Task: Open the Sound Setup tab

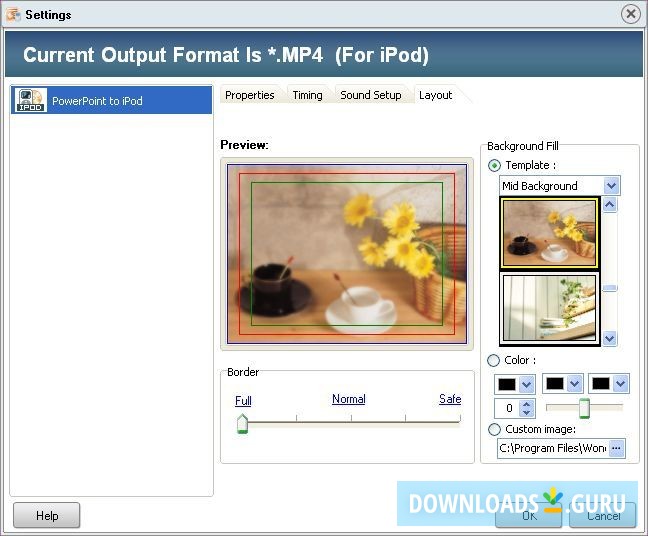Action: [371, 95]
